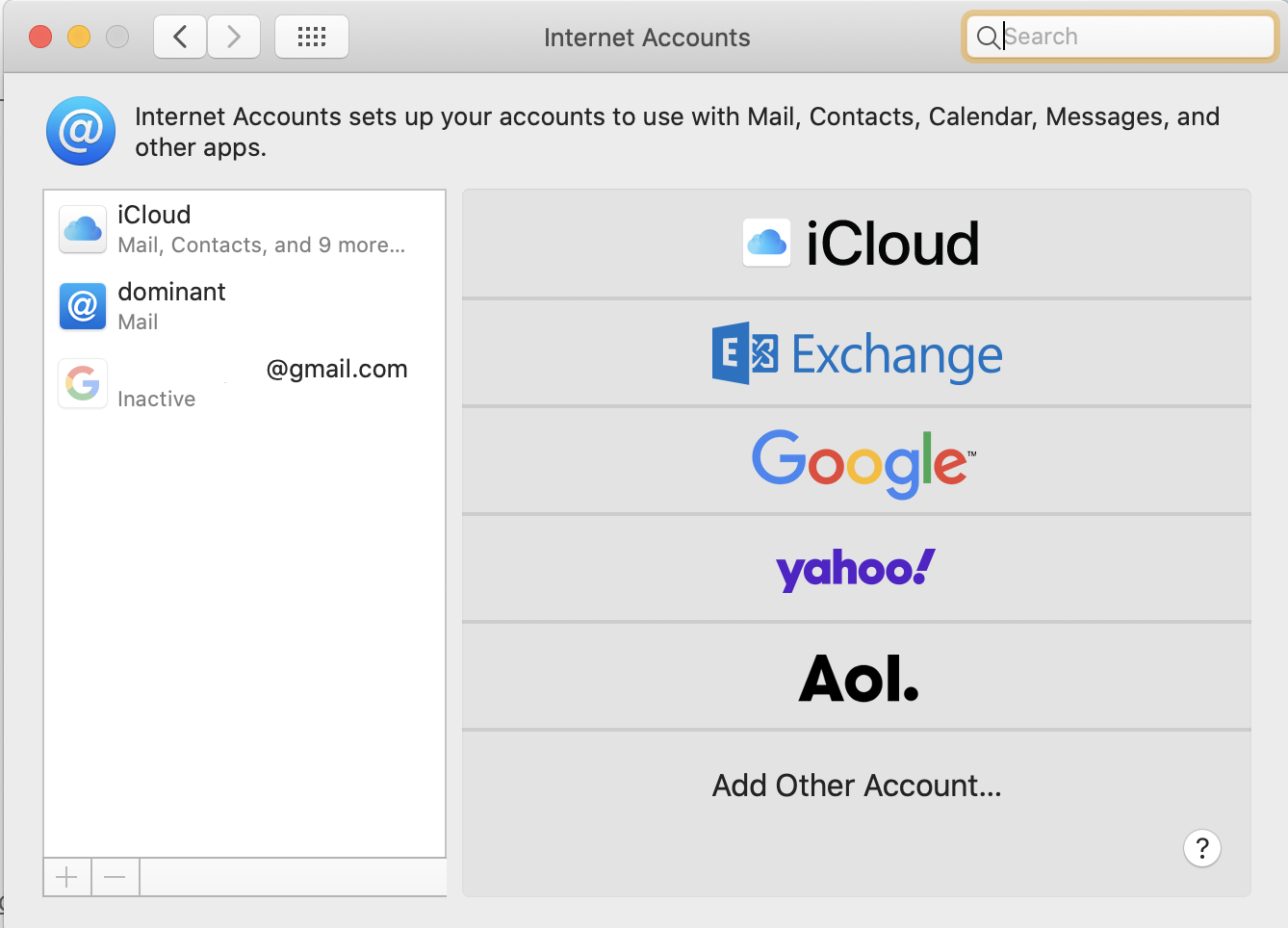The image size is (1288, 928).
Task: Select the iCloud account in the list
Action: (x=245, y=229)
